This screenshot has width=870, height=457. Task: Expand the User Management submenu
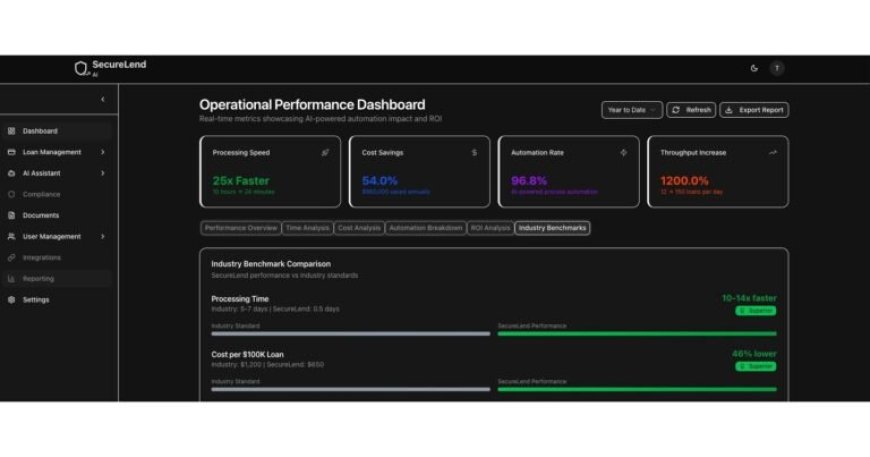point(102,237)
